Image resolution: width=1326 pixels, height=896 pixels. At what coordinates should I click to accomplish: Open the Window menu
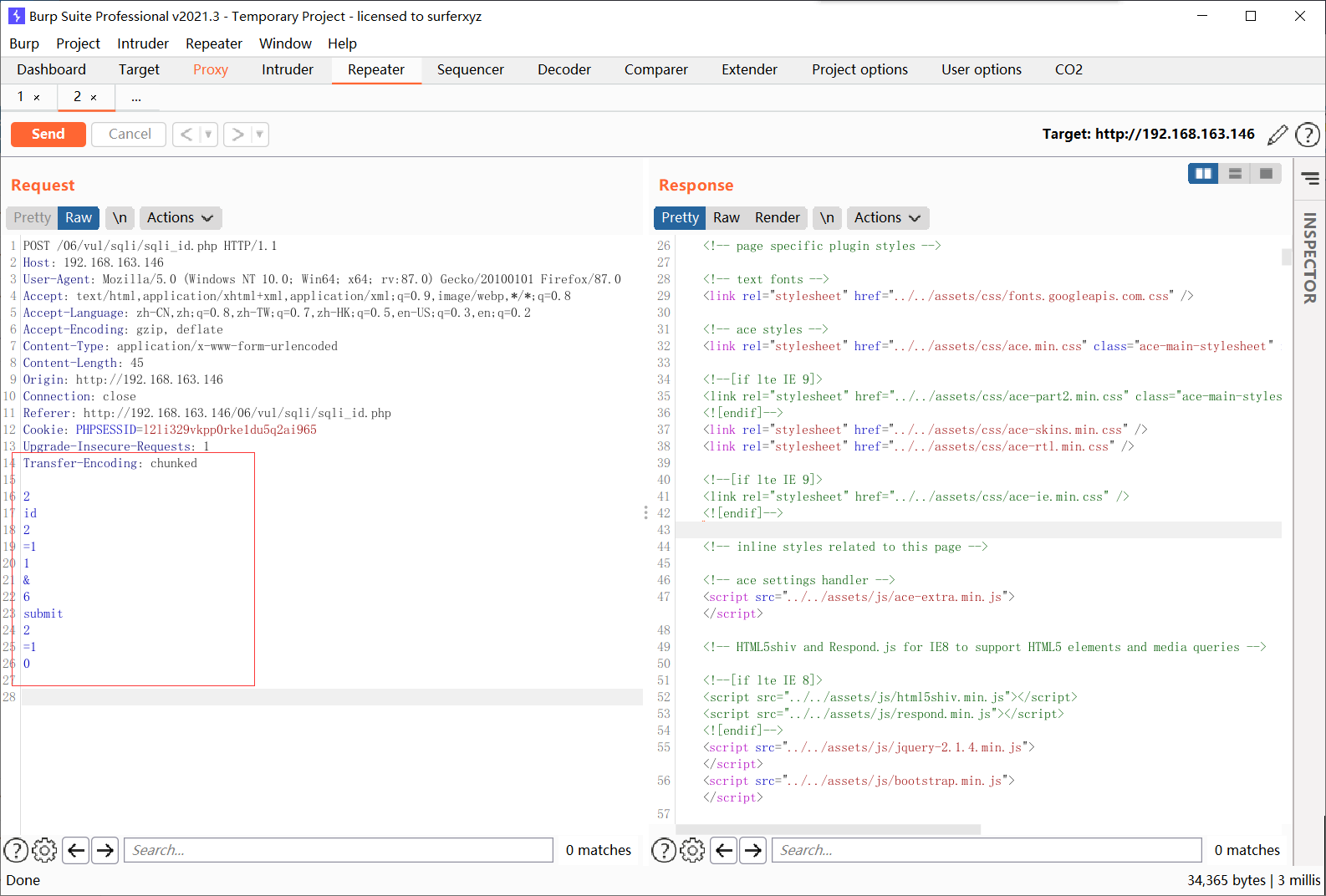pyautogui.click(x=285, y=43)
